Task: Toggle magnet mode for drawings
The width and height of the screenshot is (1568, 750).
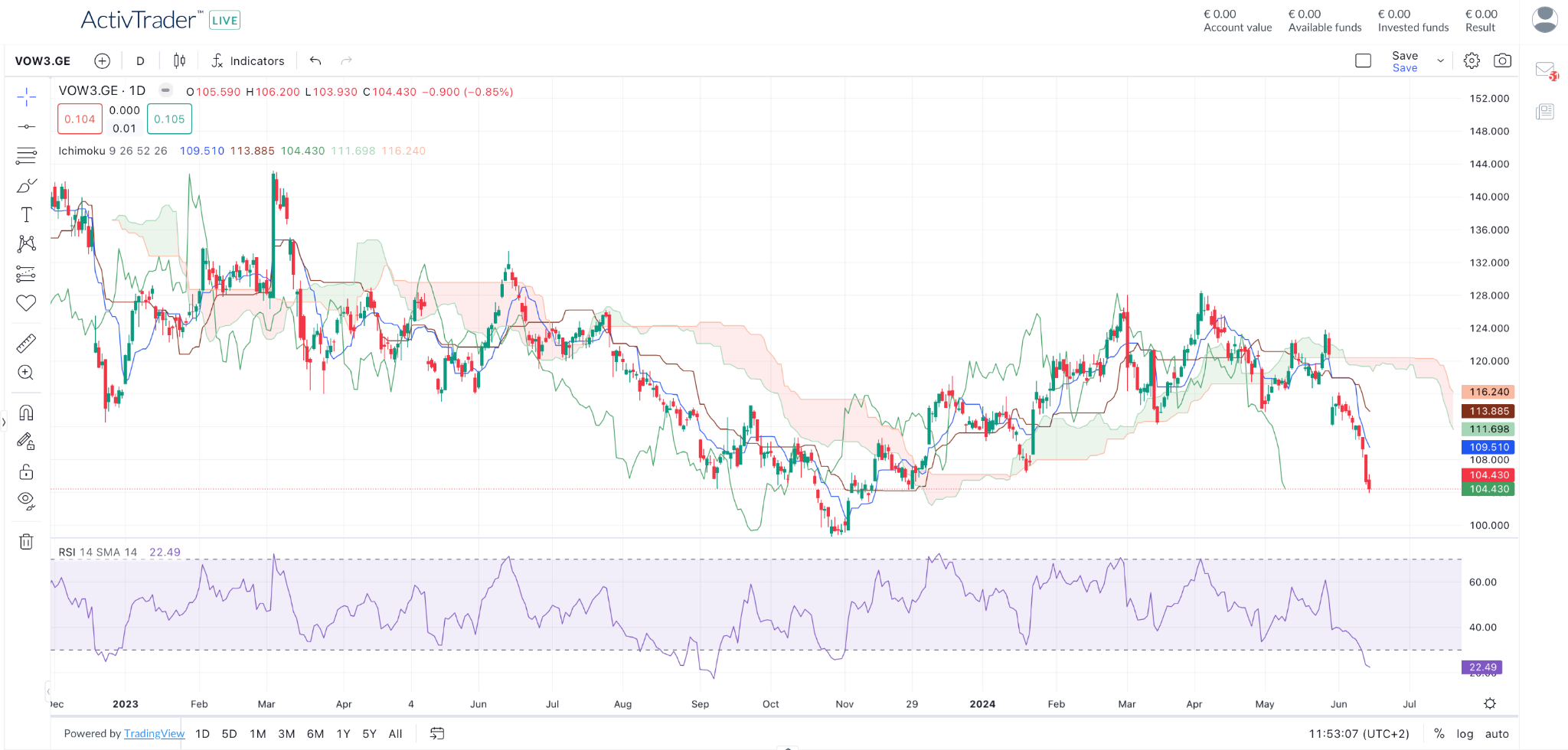Action: (26, 413)
